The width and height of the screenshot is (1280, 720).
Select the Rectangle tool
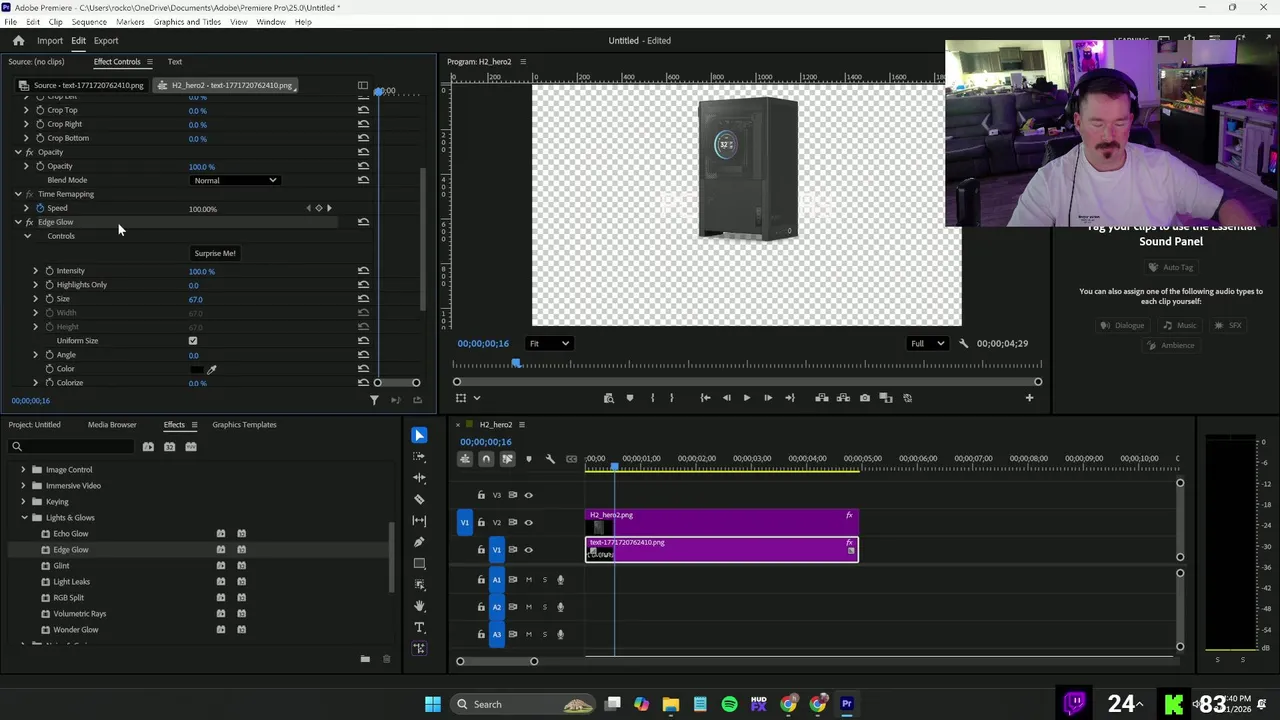coord(419,563)
